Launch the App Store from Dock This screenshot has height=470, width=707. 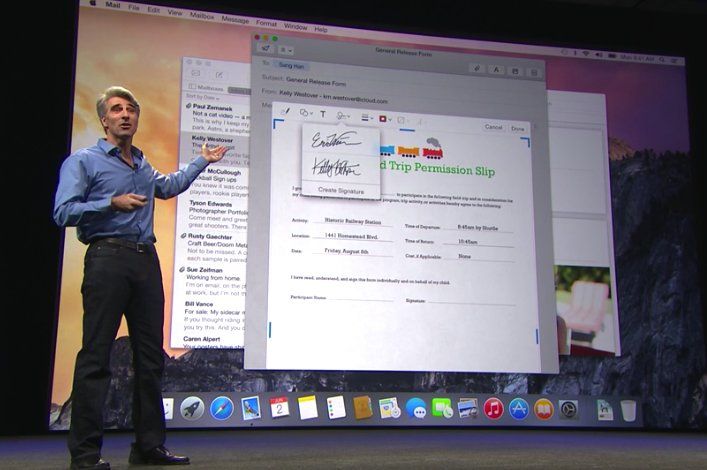[x=518, y=408]
